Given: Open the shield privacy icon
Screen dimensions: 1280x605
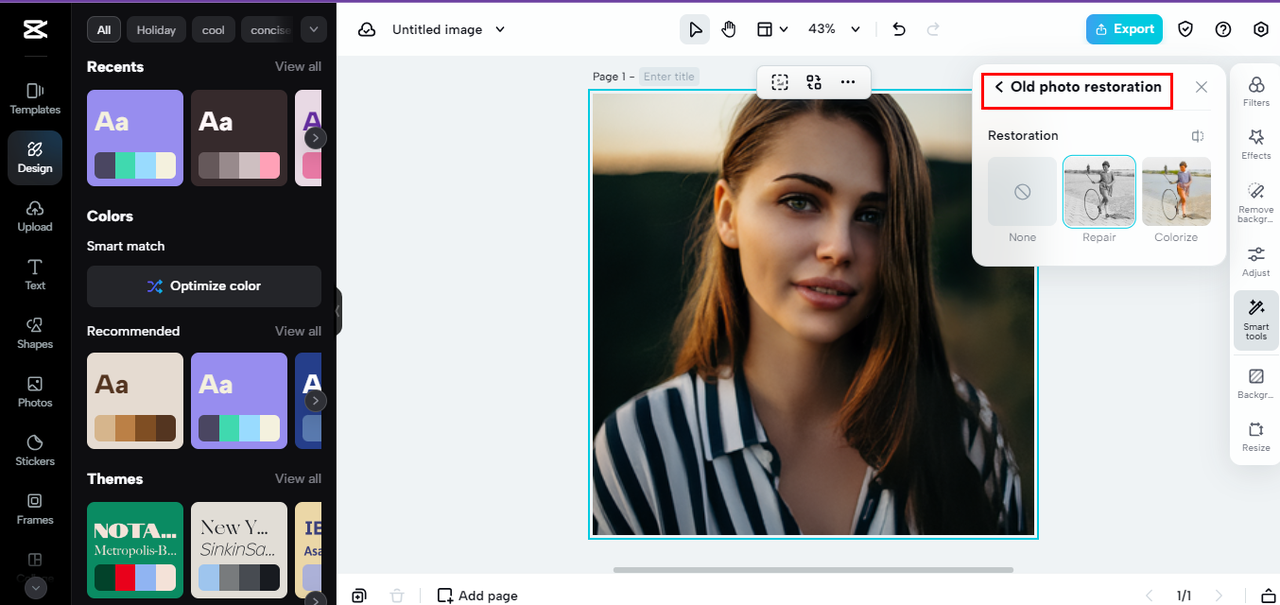Looking at the screenshot, I should tap(1186, 29).
